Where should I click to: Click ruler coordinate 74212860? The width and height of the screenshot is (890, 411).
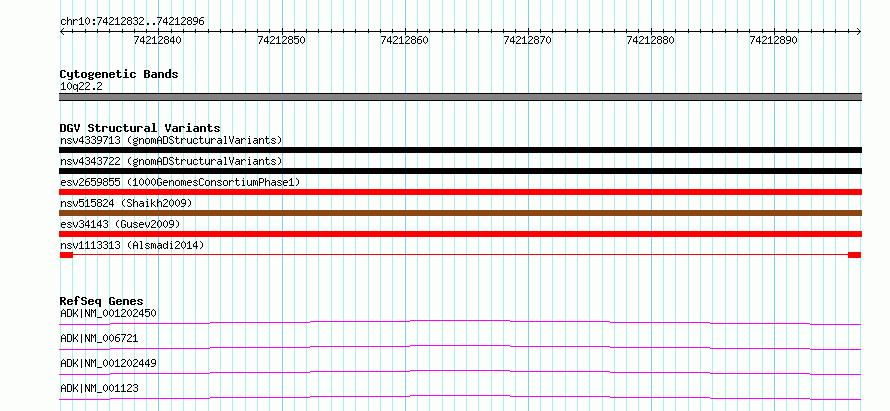tap(404, 40)
